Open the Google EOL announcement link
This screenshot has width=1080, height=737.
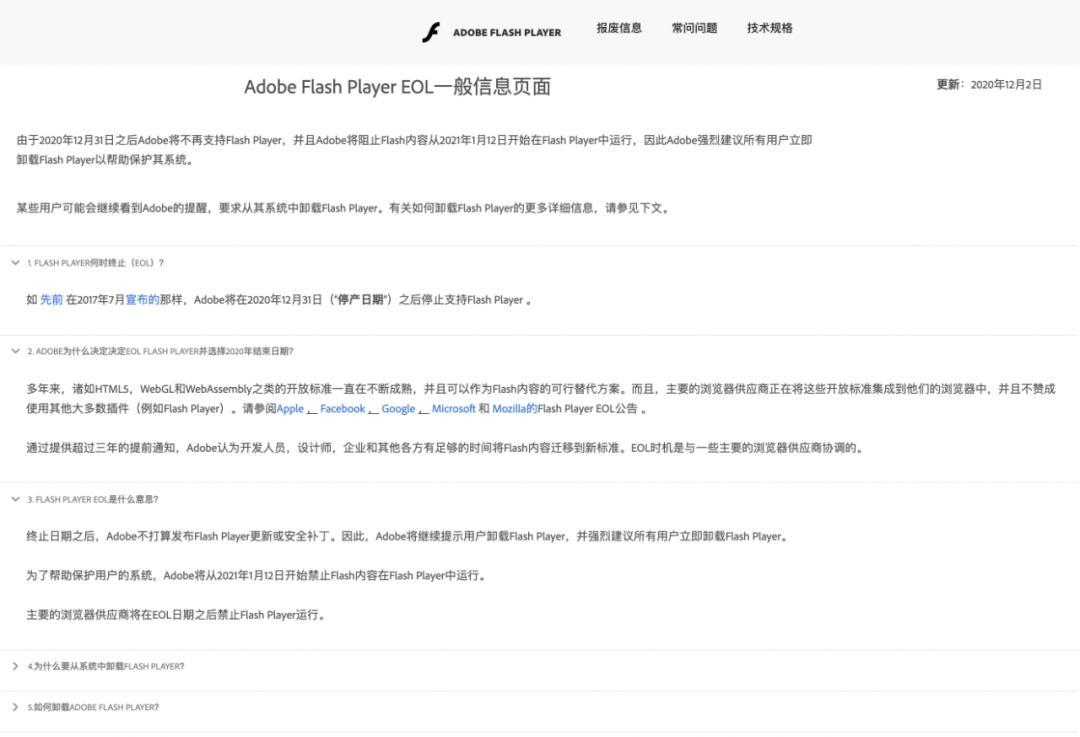tap(398, 409)
